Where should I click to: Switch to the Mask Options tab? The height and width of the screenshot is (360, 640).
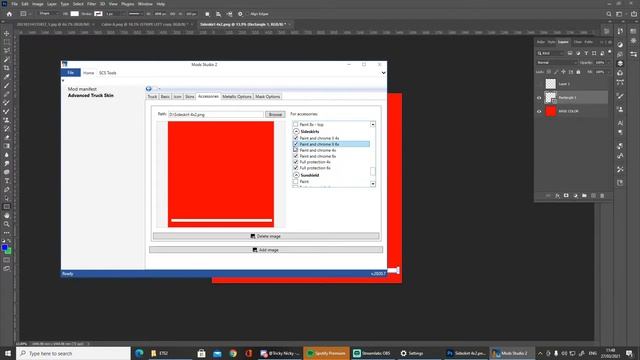coord(268,97)
